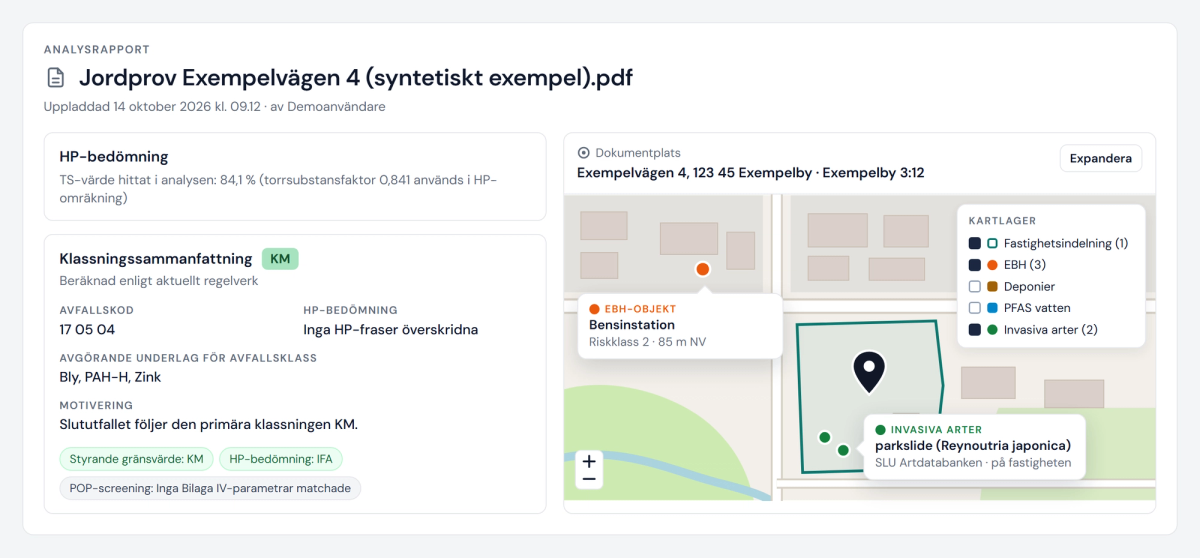Enable the Deponier layer checkbox

[974, 287]
